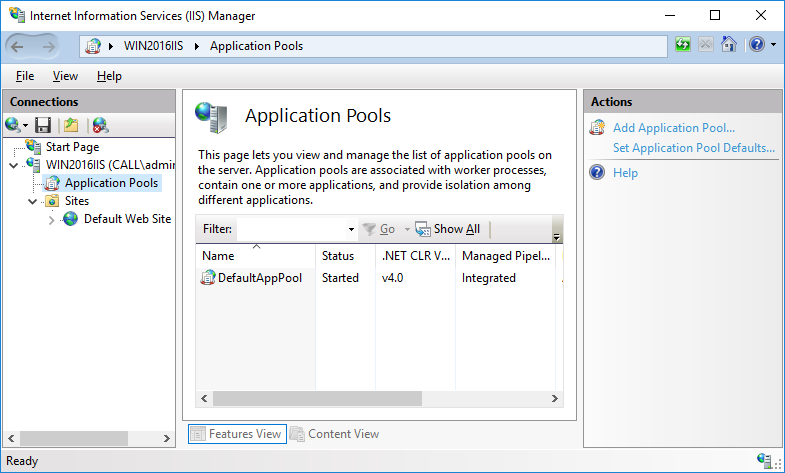The height and width of the screenshot is (473, 785).
Task: Expand the Default Web Site node
Action: coord(52,219)
